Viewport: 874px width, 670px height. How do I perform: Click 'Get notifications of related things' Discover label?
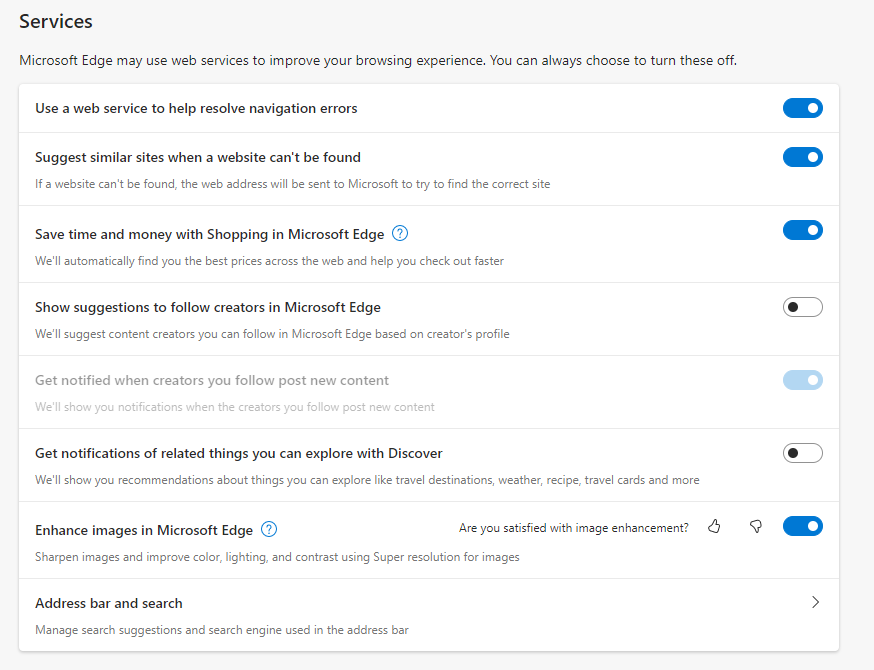pos(239,453)
